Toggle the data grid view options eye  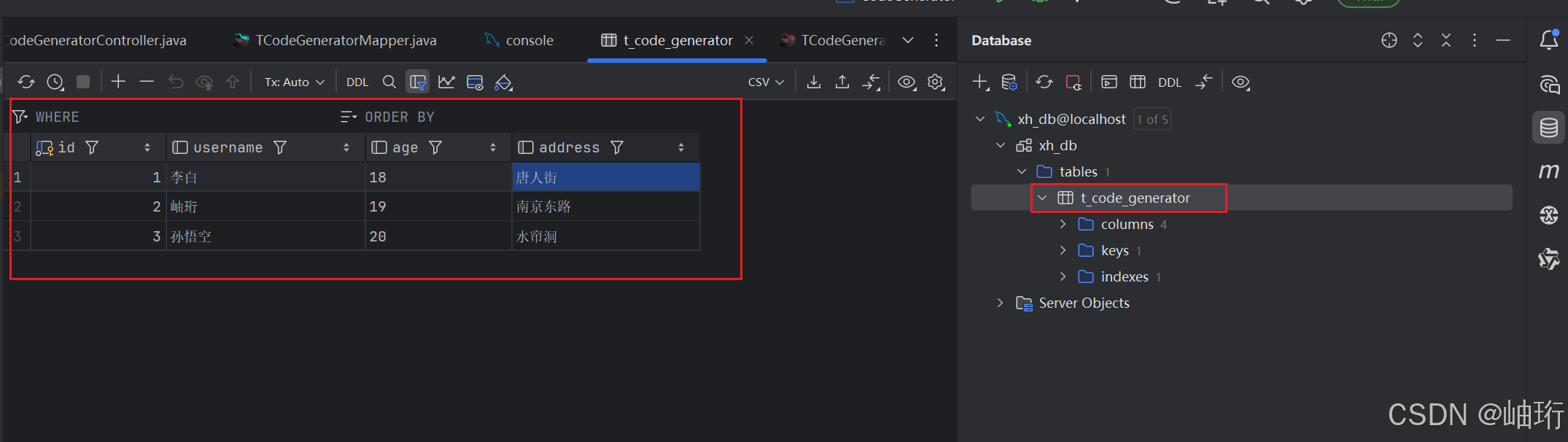[907, 82]
